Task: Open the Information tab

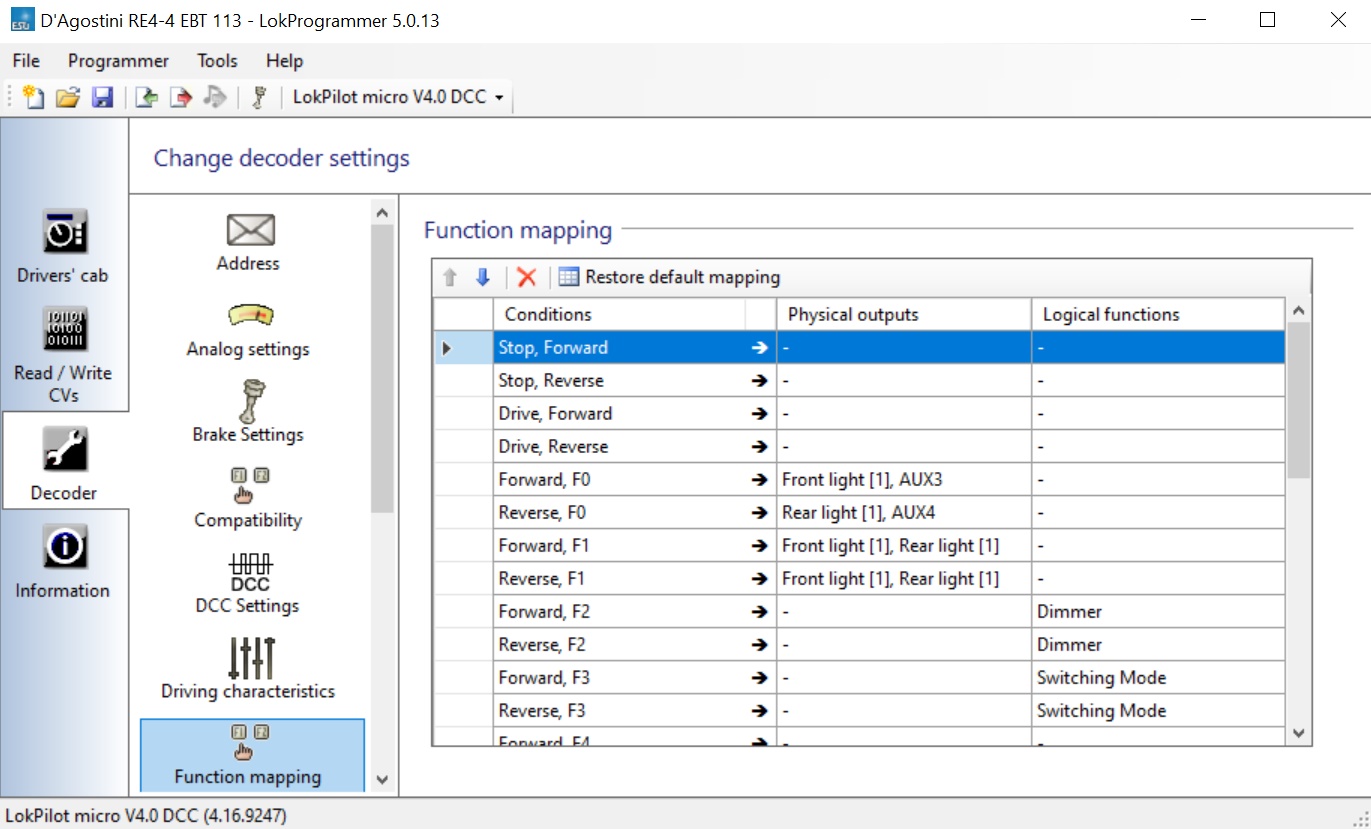Action: click(64, 560)
